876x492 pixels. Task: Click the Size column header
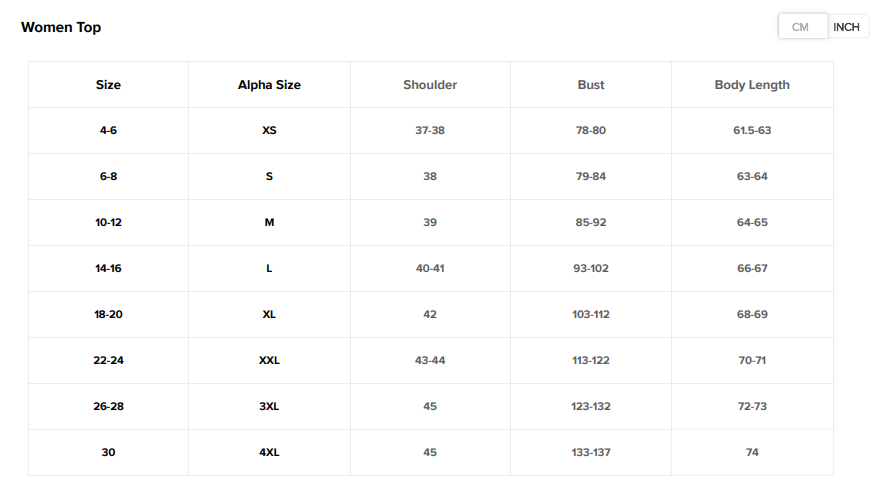tap(108, 85)
